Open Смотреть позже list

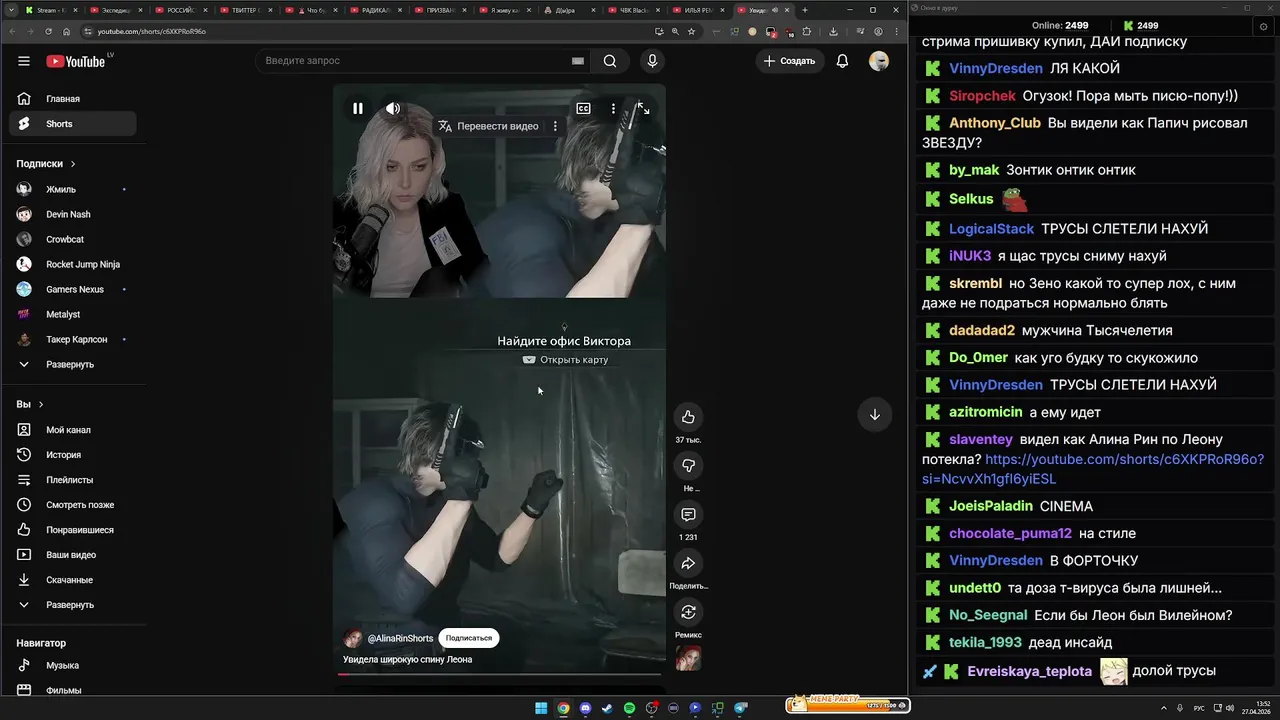click(x=73, y=505)
